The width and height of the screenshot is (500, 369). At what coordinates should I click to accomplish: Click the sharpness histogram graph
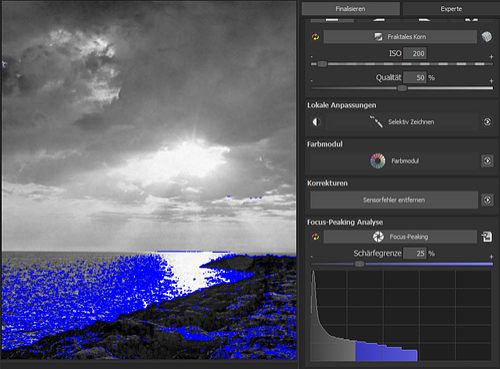(x=401, y=316)
